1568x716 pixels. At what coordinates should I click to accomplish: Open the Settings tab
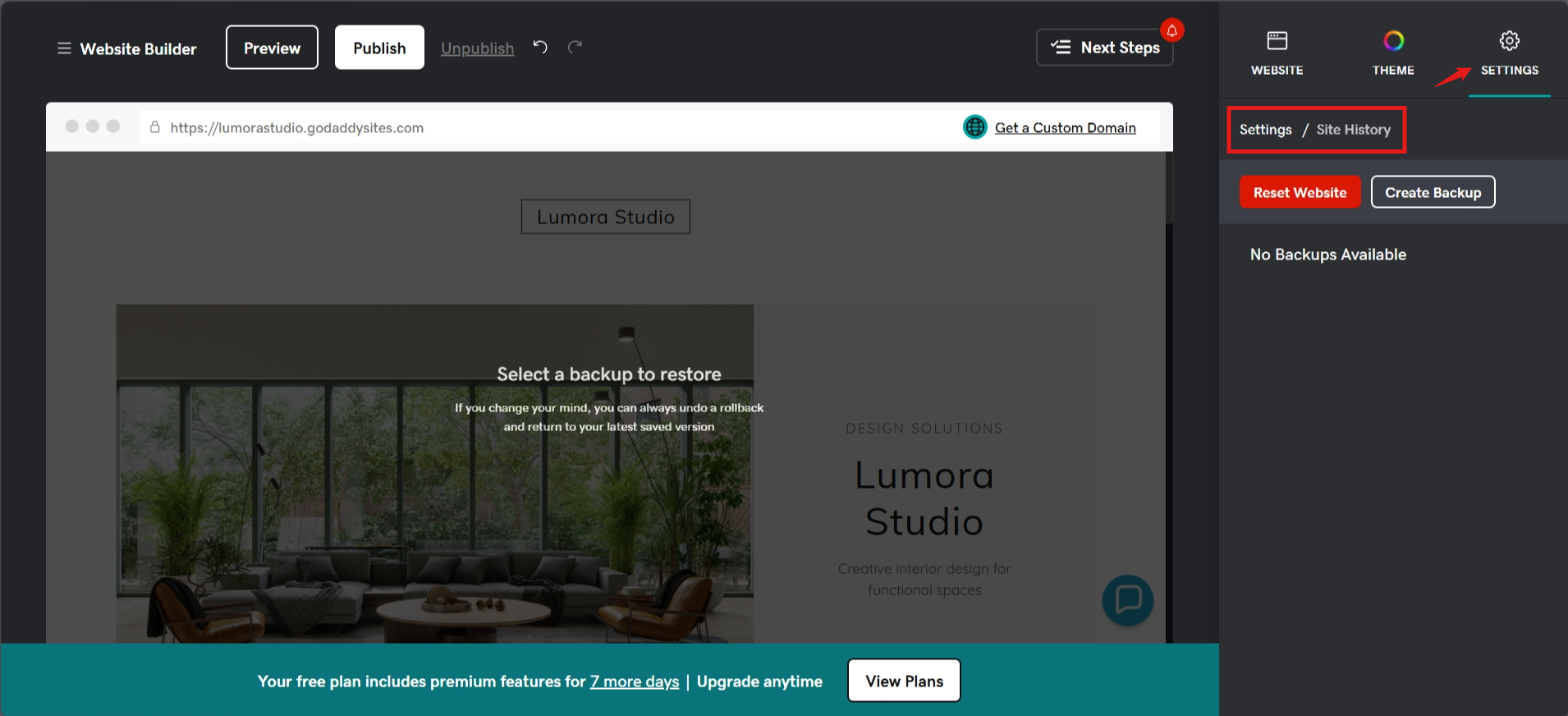1510,53
